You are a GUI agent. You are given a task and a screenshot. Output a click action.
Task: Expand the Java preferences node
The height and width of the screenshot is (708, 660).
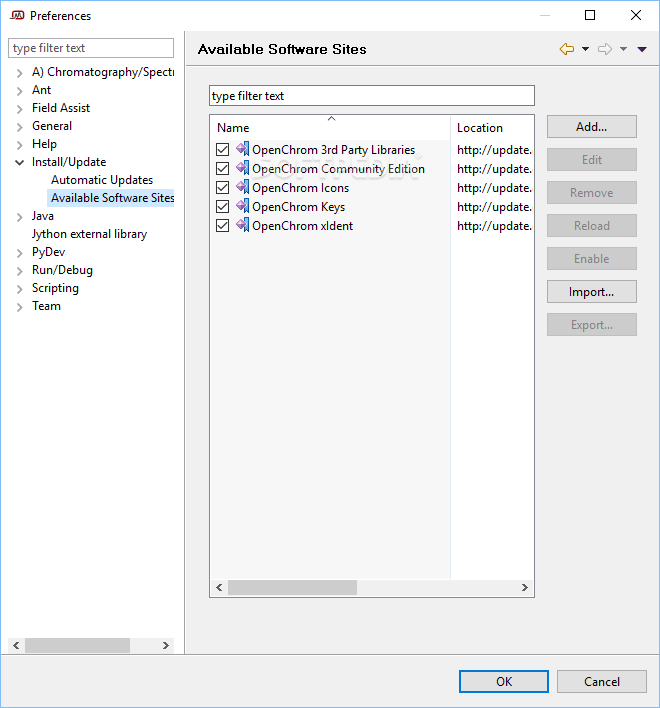pos(19,217)
